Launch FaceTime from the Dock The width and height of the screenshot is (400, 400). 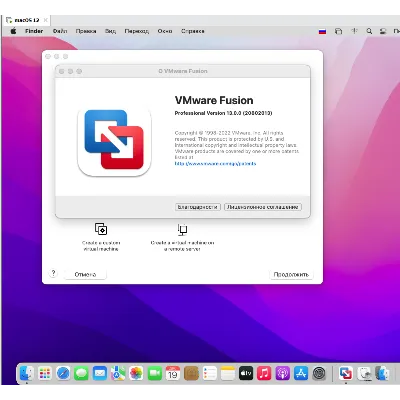[x=155, y=373]
